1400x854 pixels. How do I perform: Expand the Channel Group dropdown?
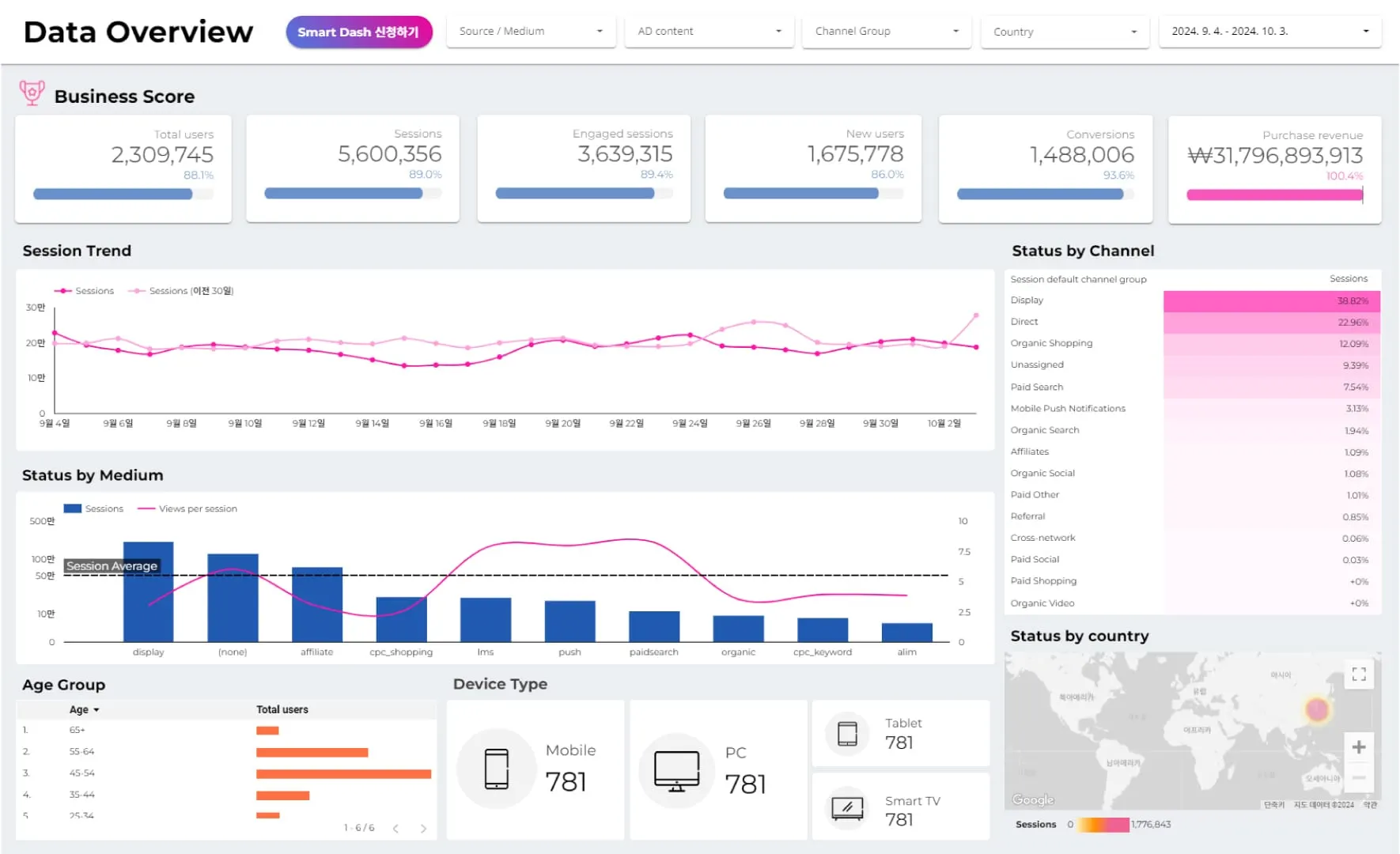pos(887,32)
